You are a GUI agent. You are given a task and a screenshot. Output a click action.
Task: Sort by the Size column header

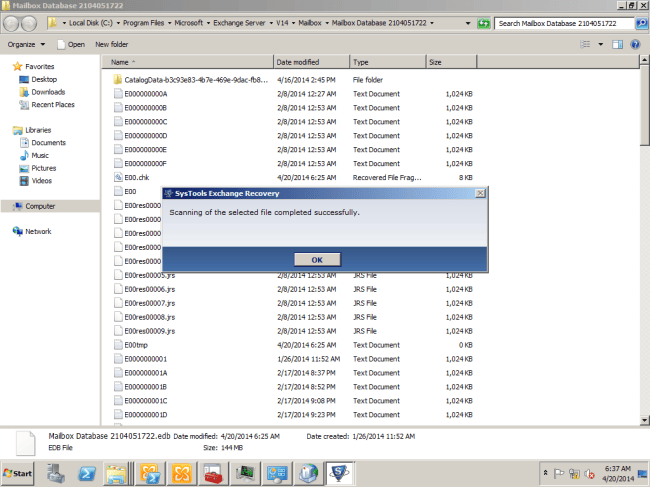[451, 62]
